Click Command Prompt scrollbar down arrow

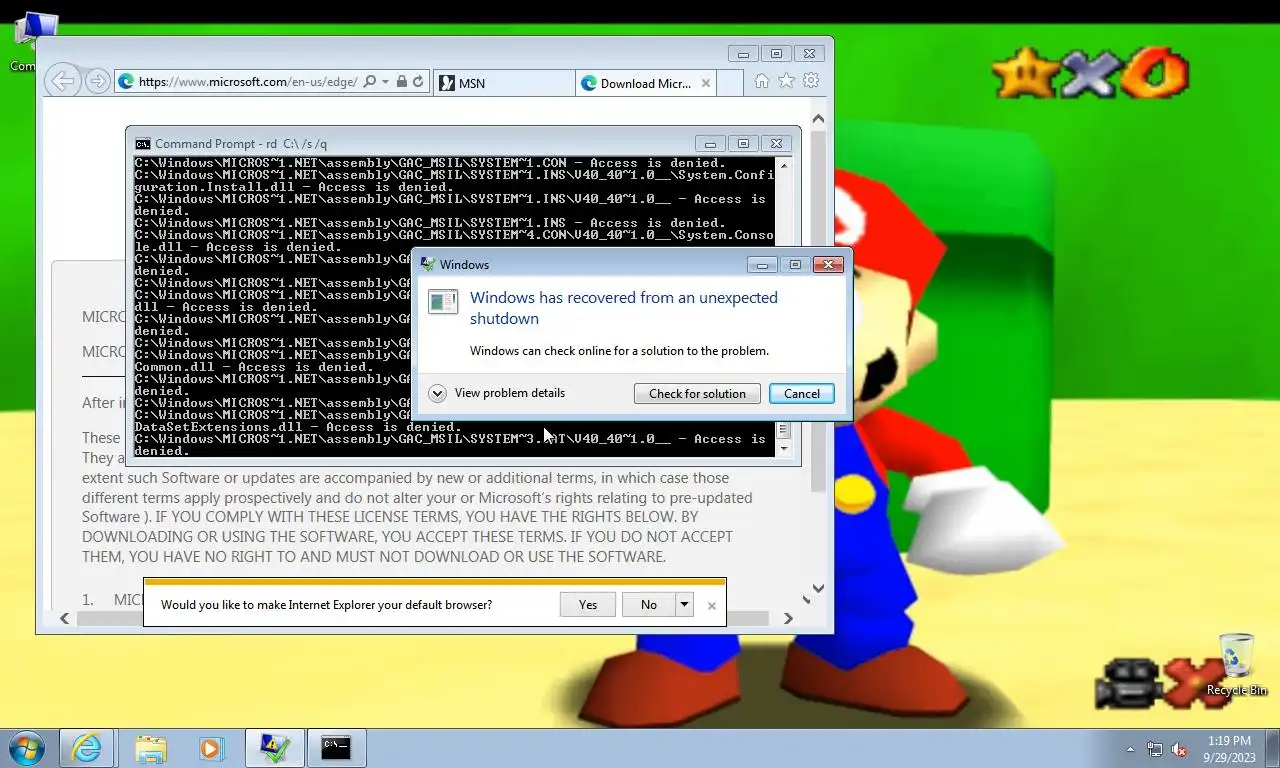pos(784,448)
